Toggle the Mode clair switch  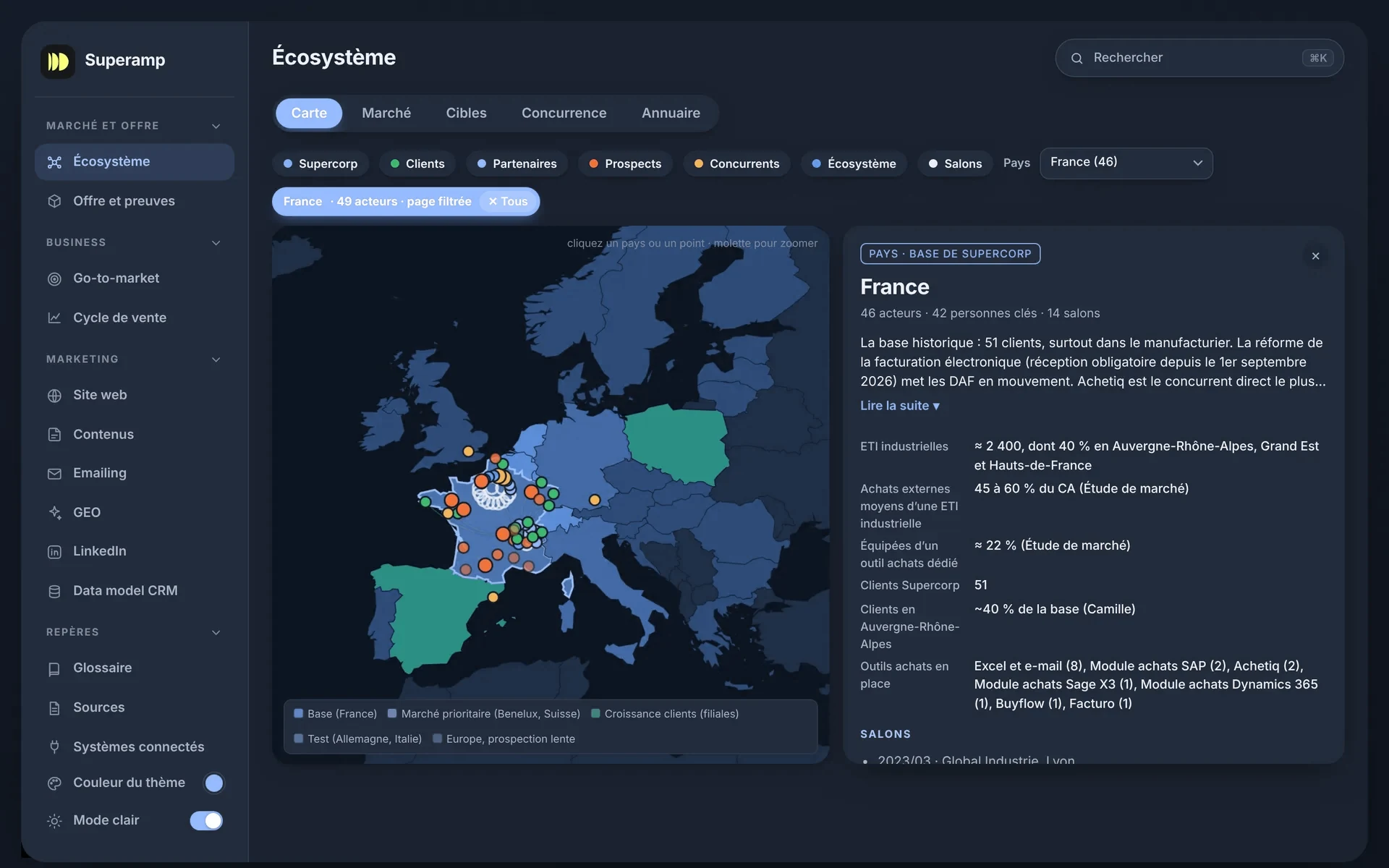(206, 820)
